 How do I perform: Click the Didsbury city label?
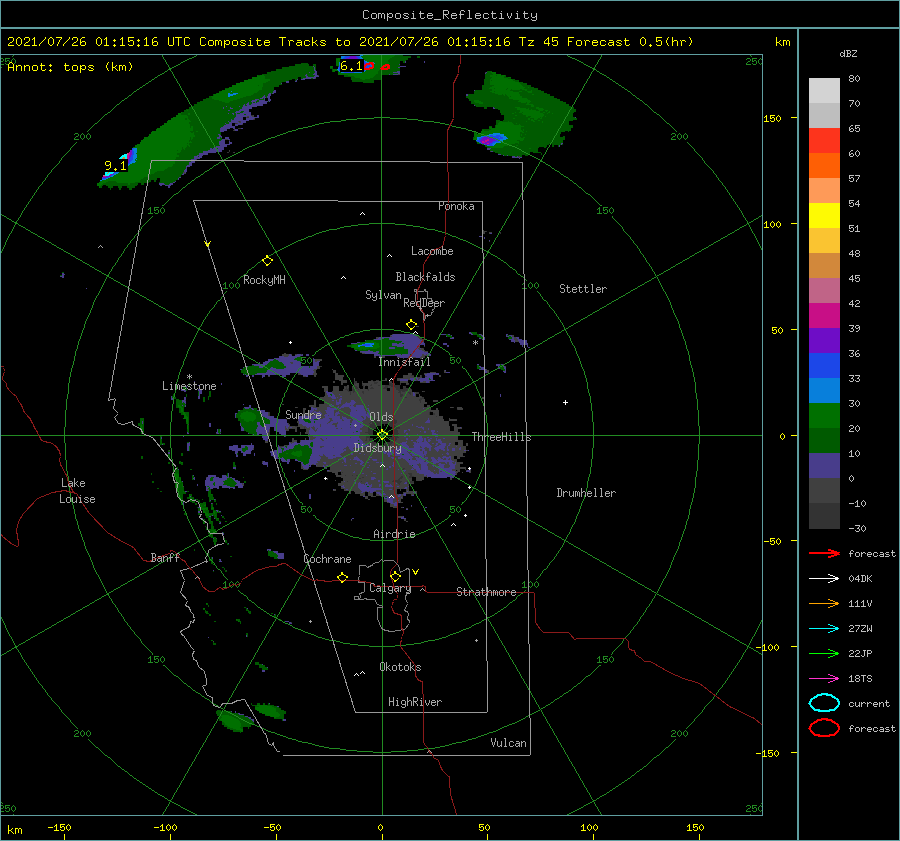[378, 448]
